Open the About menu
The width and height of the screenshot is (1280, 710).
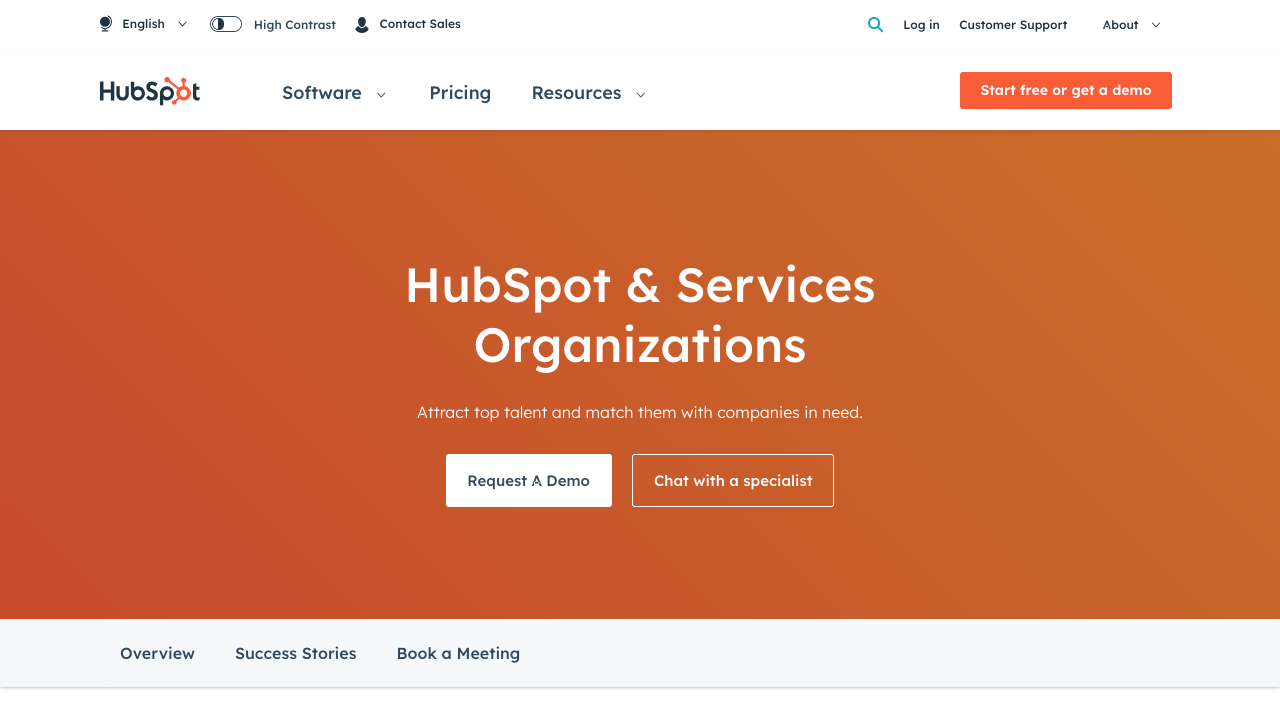pyautogui.click(x=1120, y=25)
